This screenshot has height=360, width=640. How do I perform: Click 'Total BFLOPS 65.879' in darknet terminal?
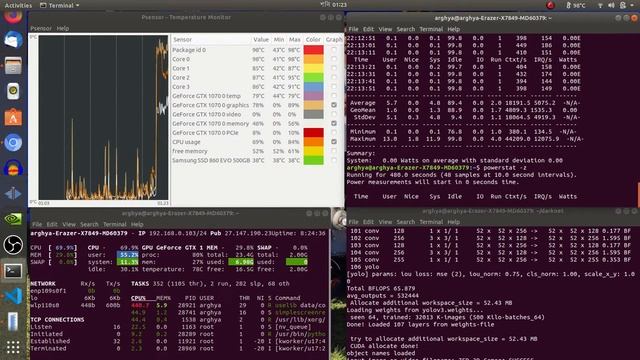[381, 289]
